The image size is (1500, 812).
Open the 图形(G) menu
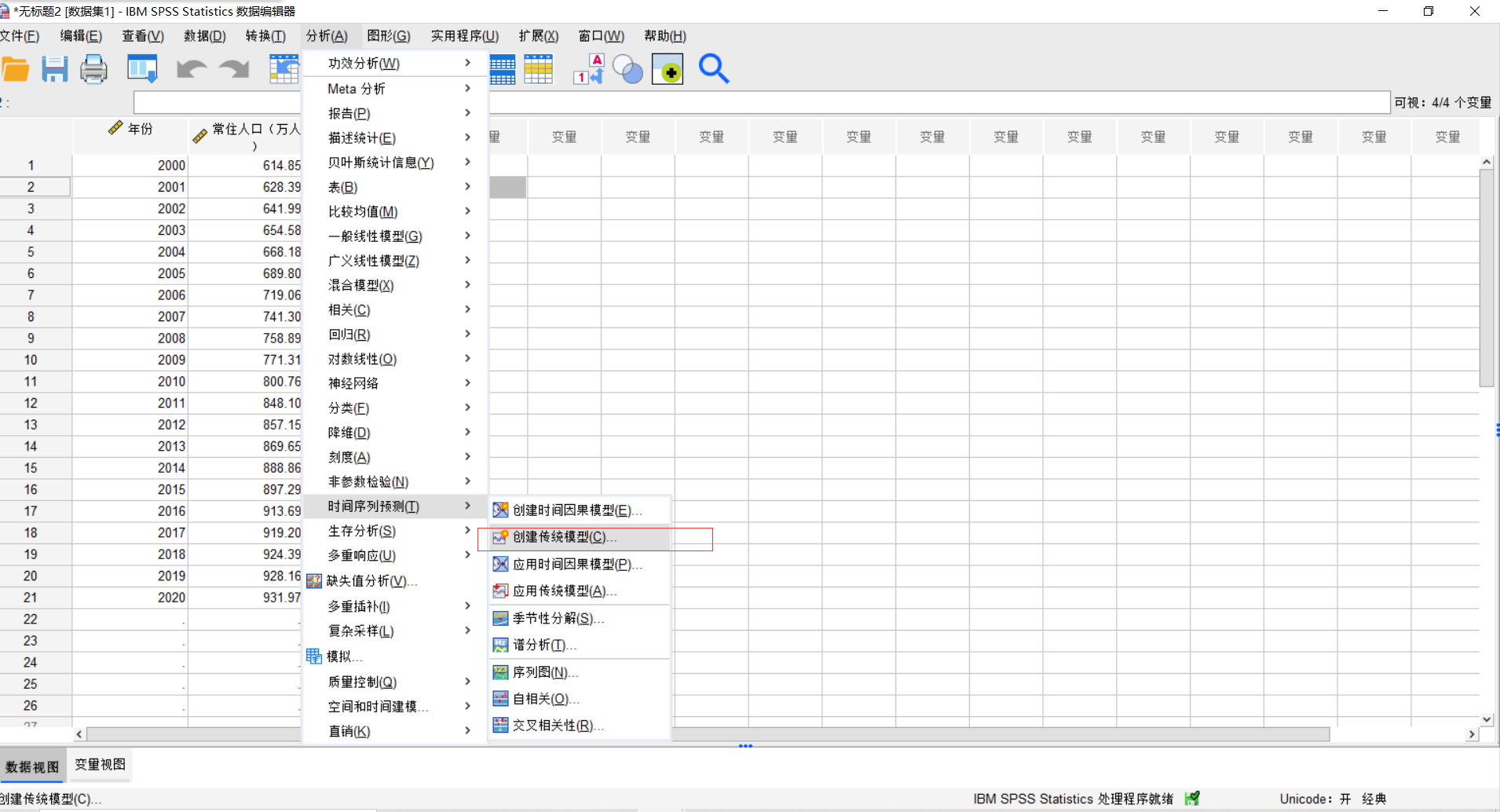point(389,36)
